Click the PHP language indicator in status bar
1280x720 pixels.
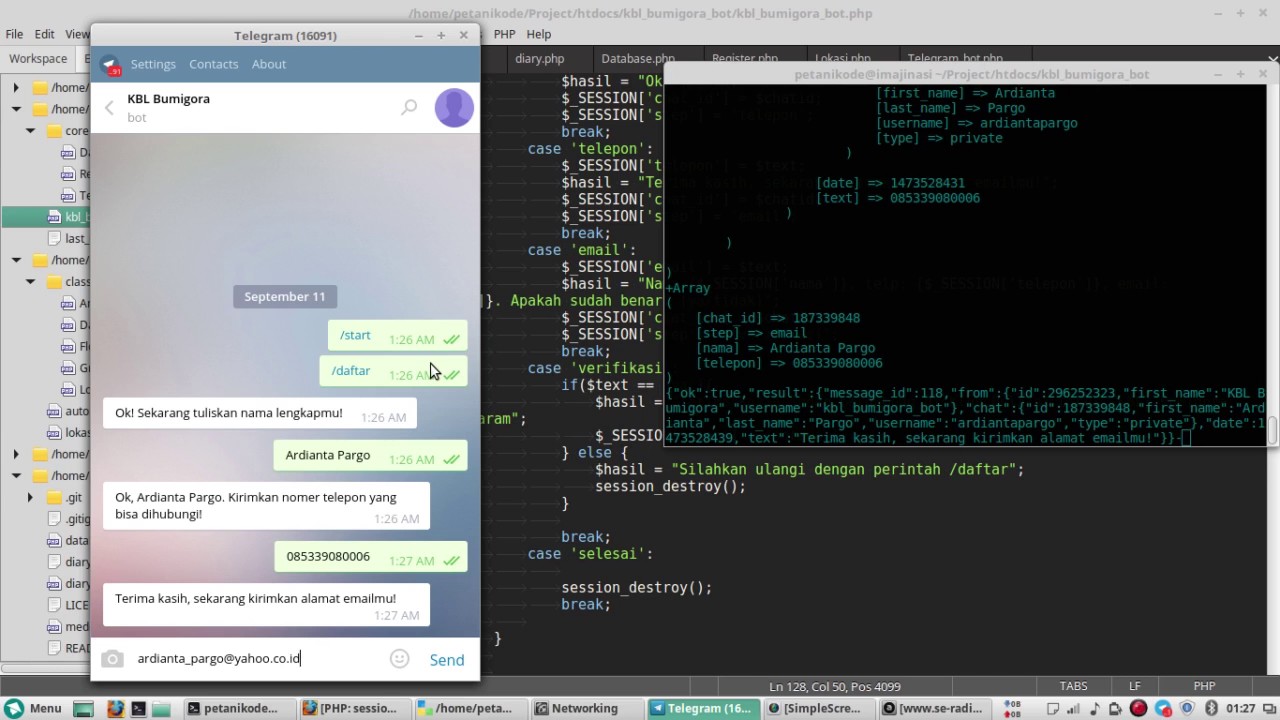point(1204,686)
